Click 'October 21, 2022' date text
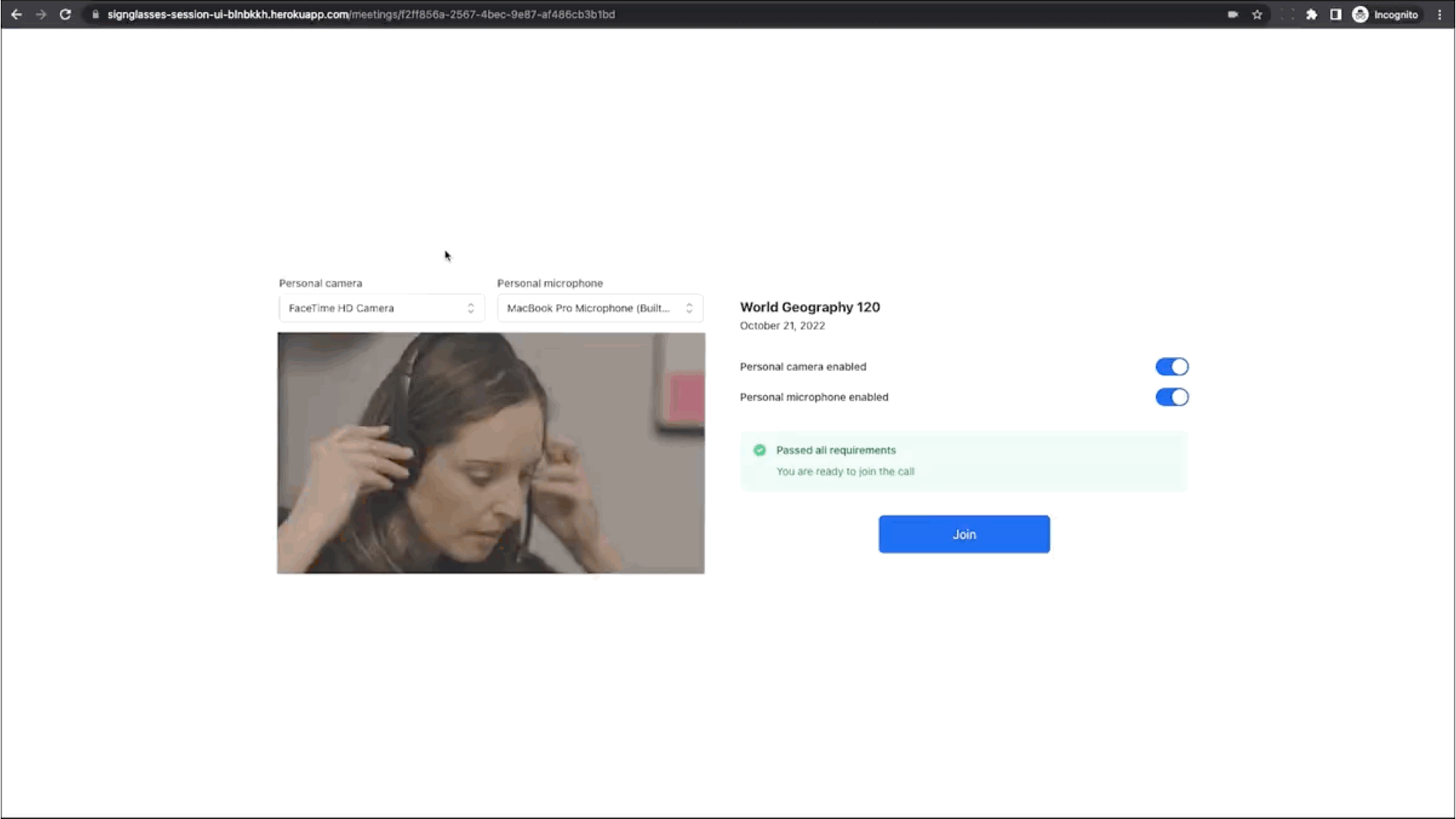 [783, 325]
